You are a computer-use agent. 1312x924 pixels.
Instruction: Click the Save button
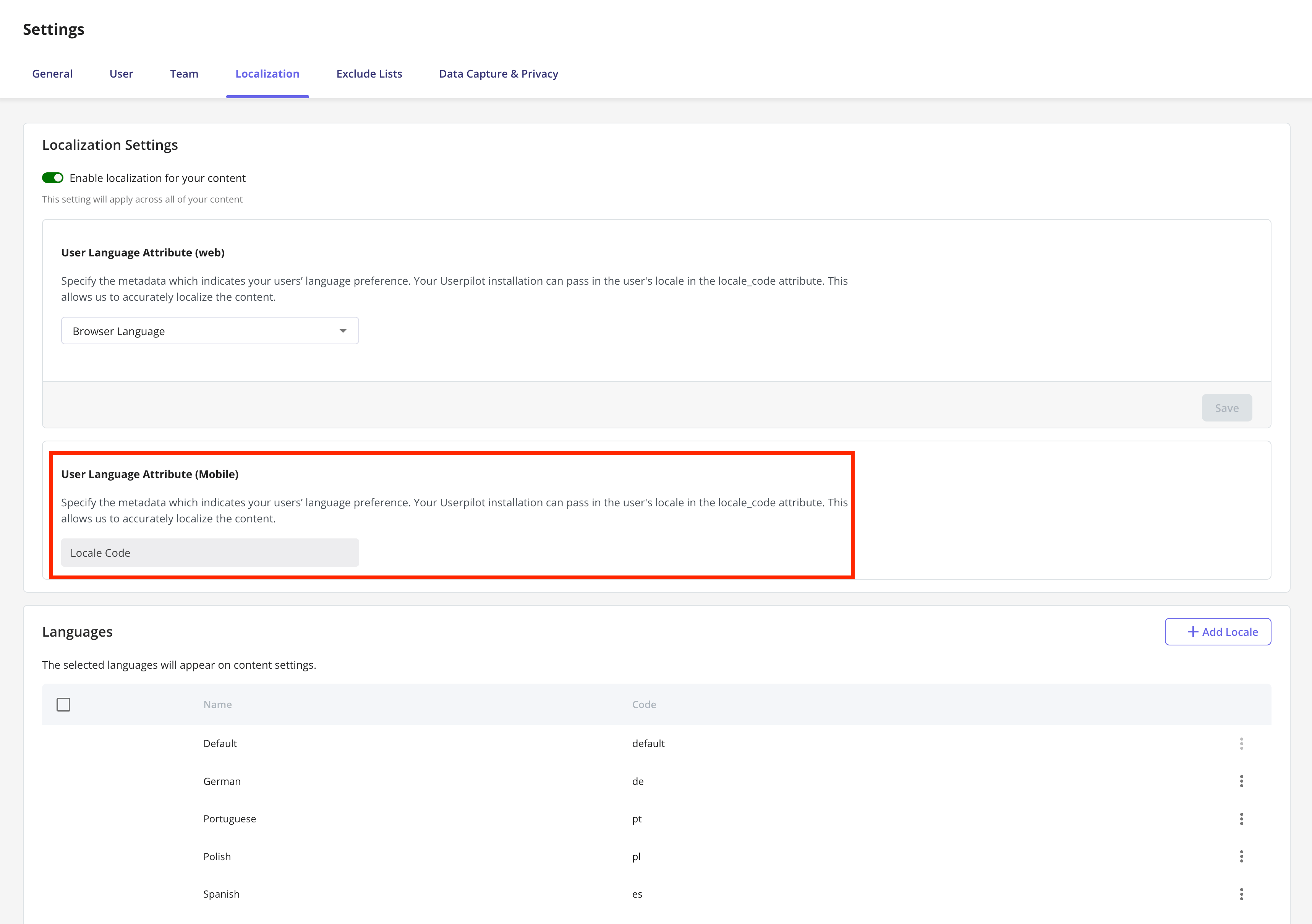pos(1227,408)
